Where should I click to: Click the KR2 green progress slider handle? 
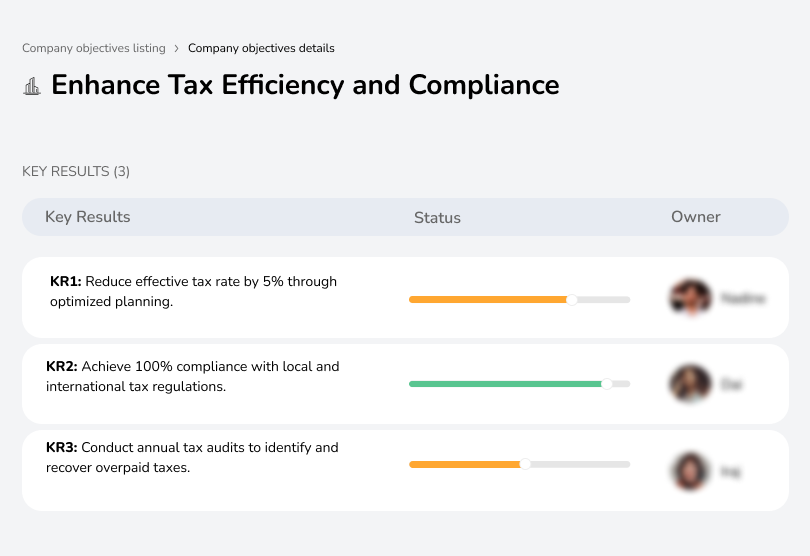pos(606,384)
